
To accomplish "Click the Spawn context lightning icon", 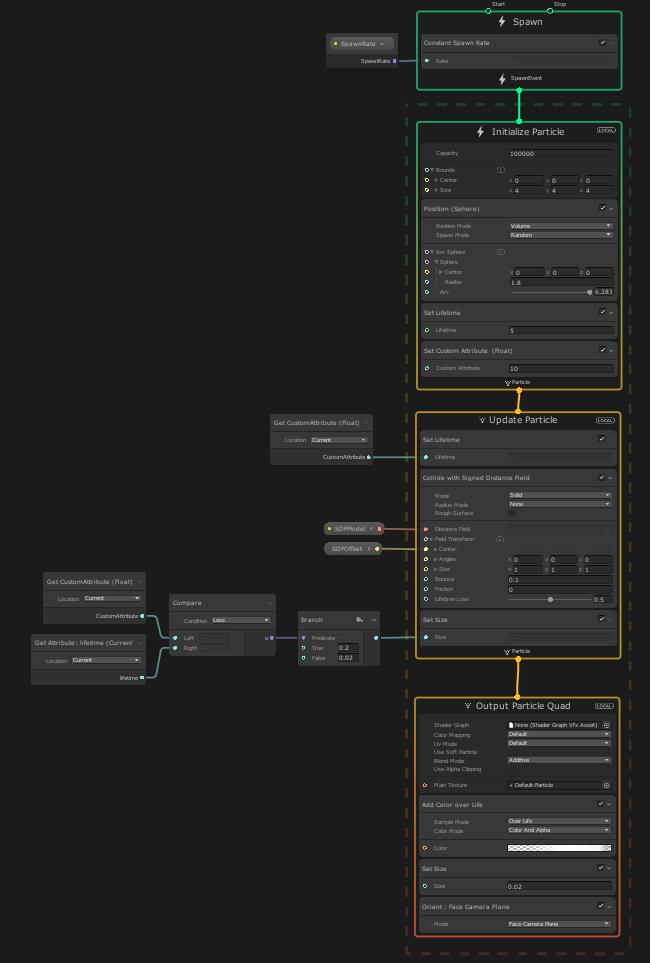I will (502, 21).
